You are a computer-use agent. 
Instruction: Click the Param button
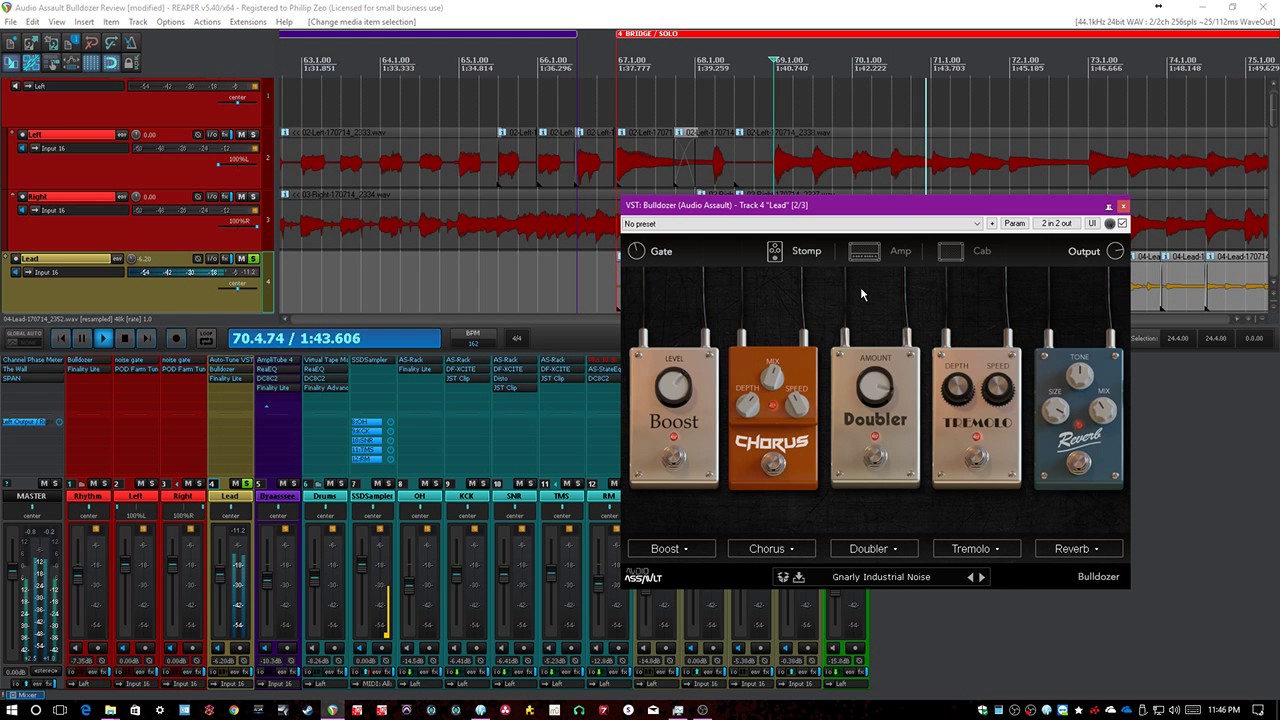[x=1015, y=224]
